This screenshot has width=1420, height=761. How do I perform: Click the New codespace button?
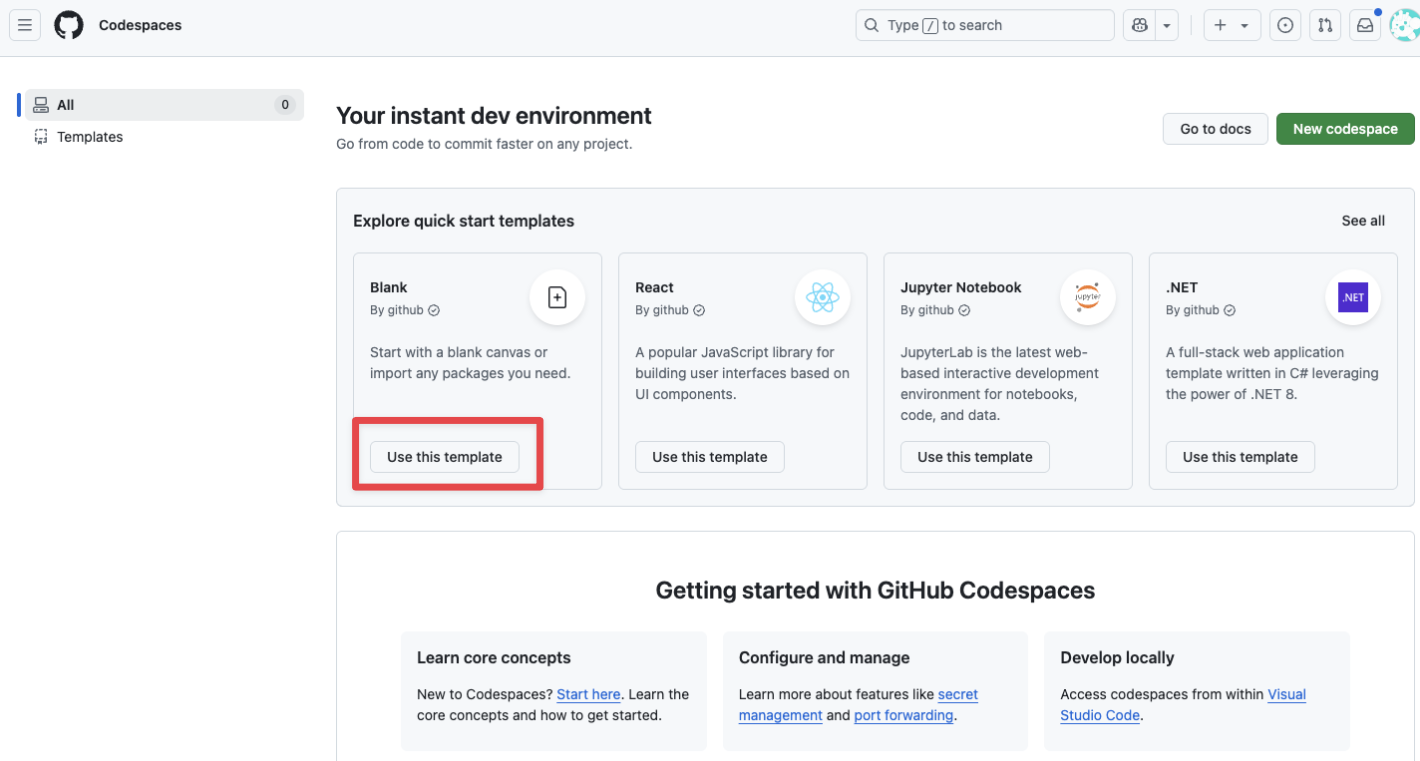click(1345, 129)
